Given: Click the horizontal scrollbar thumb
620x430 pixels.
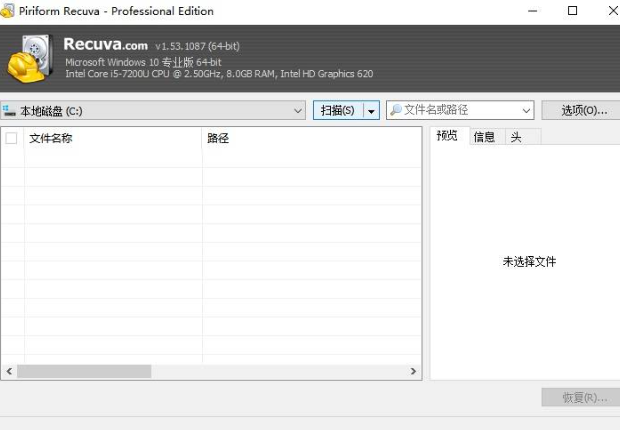Looking at the screenshot, I should click(84, 371).
